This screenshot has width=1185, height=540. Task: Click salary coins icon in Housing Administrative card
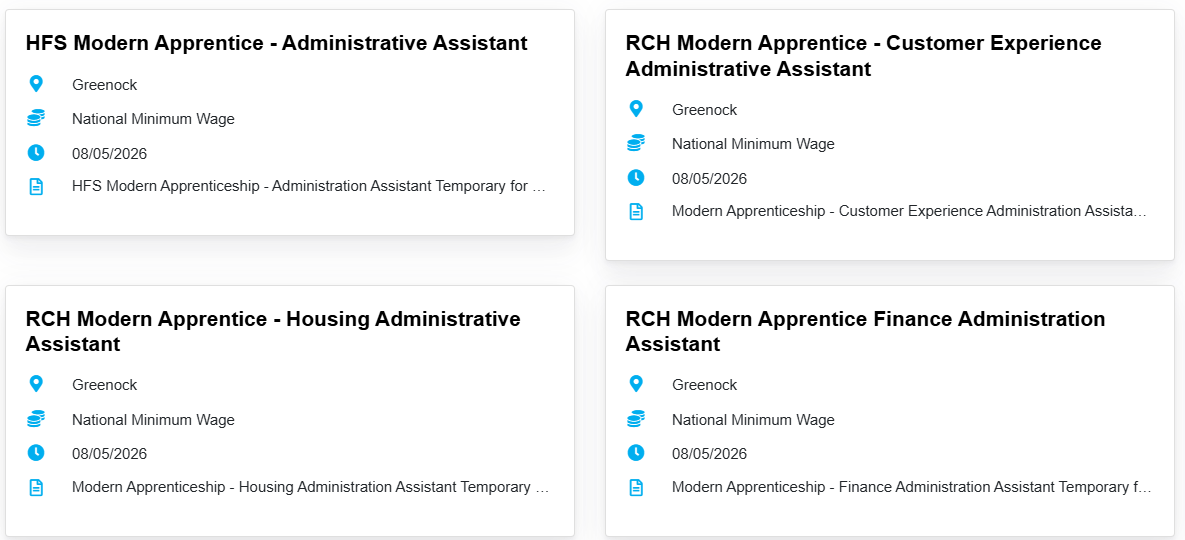[x=36, y=420]
